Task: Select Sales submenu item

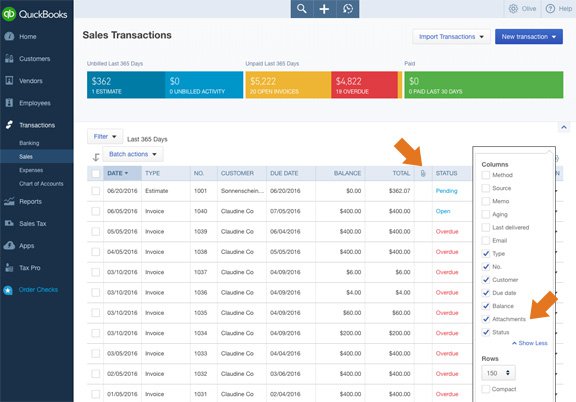Action: pyautogui.click(x=37, y=157)
